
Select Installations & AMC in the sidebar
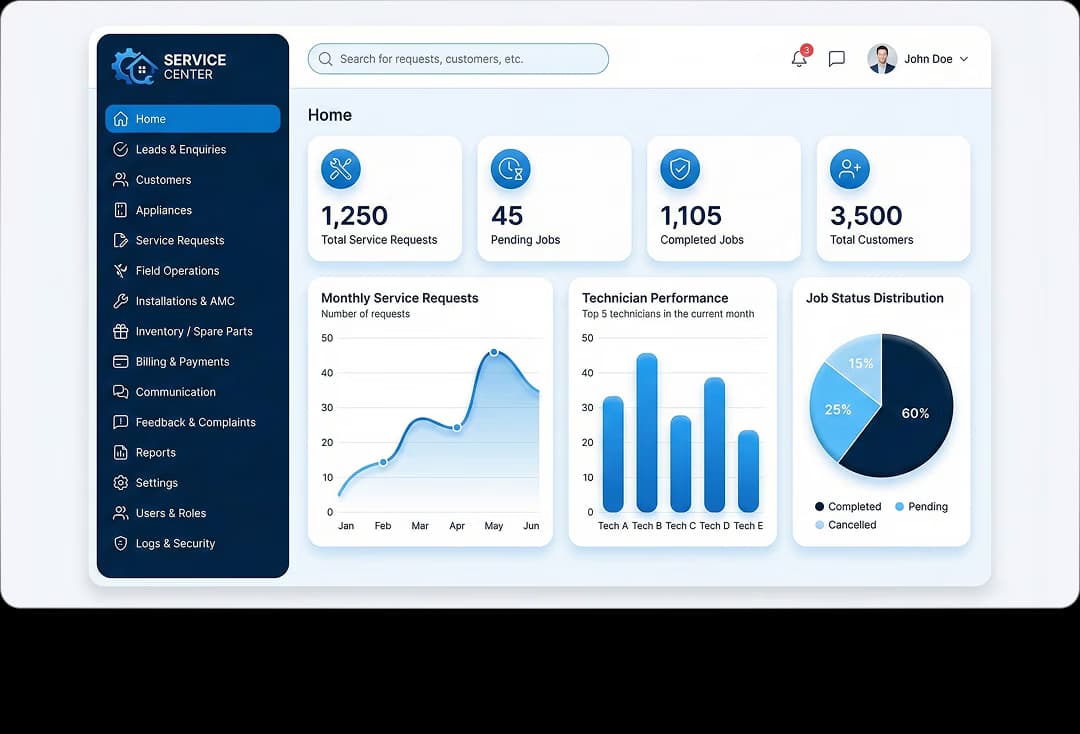coord(187,301)
